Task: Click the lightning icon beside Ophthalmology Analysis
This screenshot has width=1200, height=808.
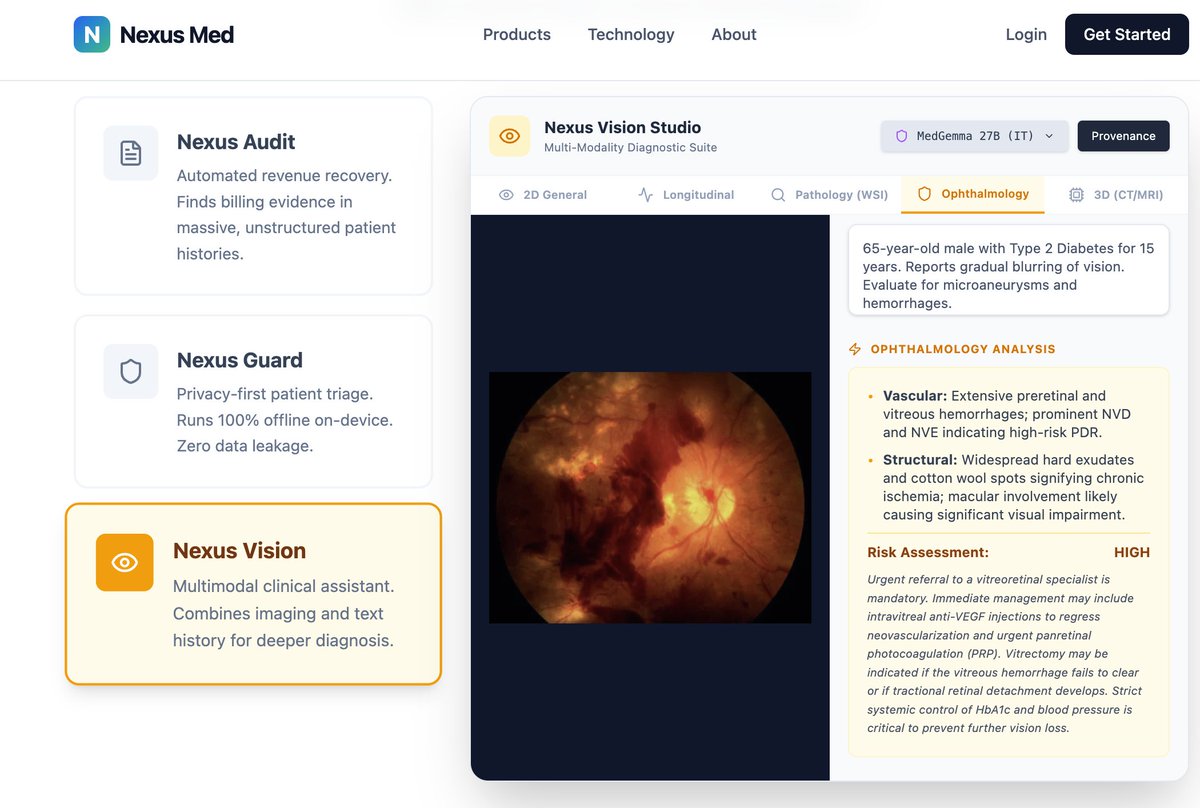Action: [855, 349]
